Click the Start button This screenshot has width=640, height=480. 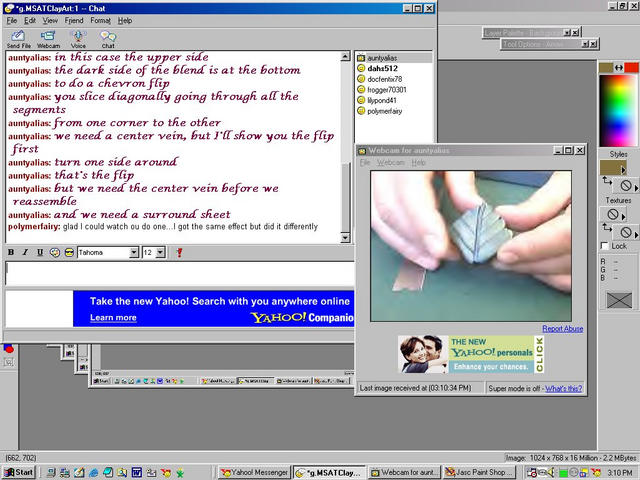tap(19, 472)
